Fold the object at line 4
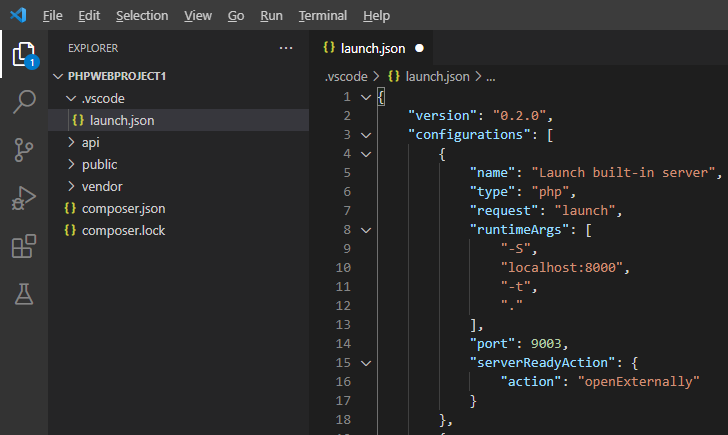This screenshot has height=435, width=728. [366, 154]
